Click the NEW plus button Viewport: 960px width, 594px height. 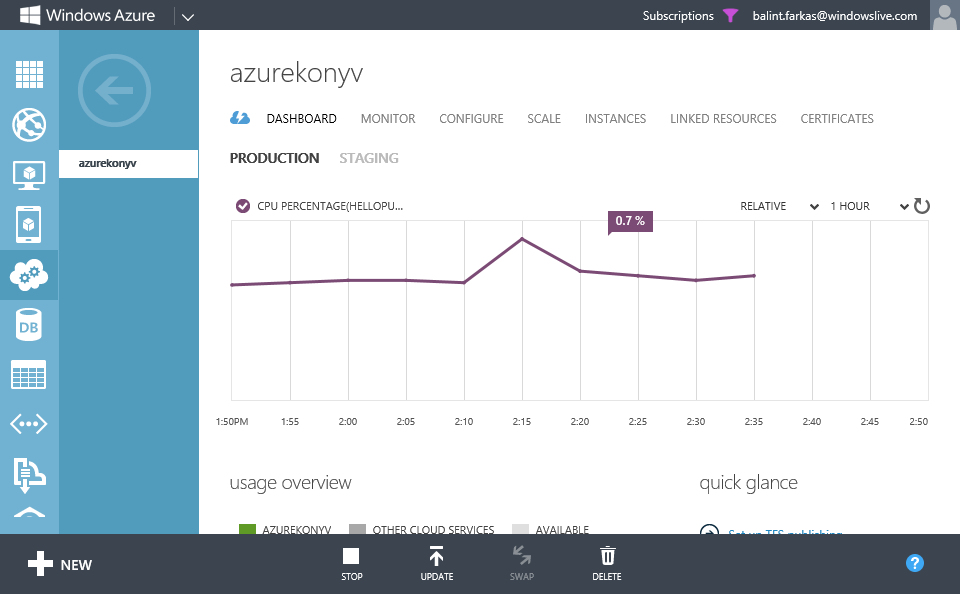(x=60, y=564)
